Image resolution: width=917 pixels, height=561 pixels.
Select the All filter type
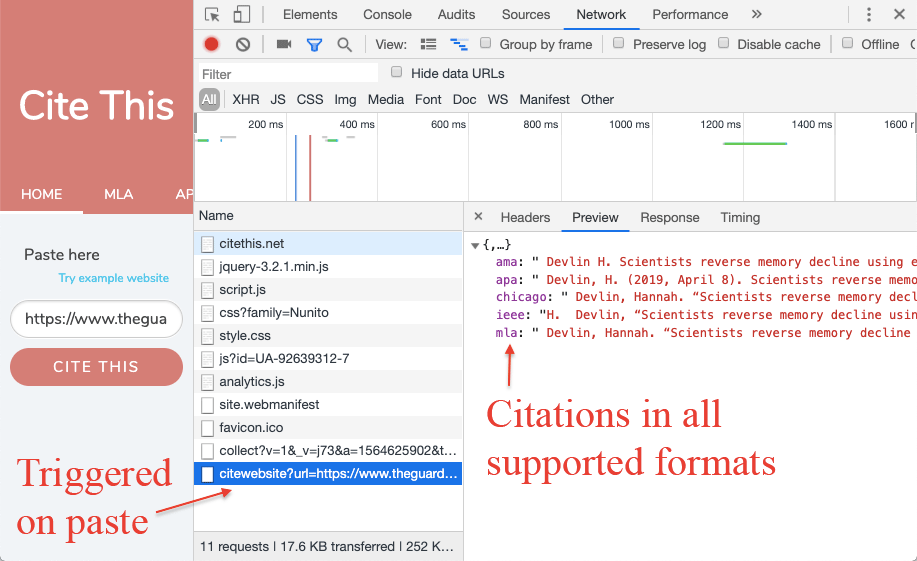click(x=209, y=99)
